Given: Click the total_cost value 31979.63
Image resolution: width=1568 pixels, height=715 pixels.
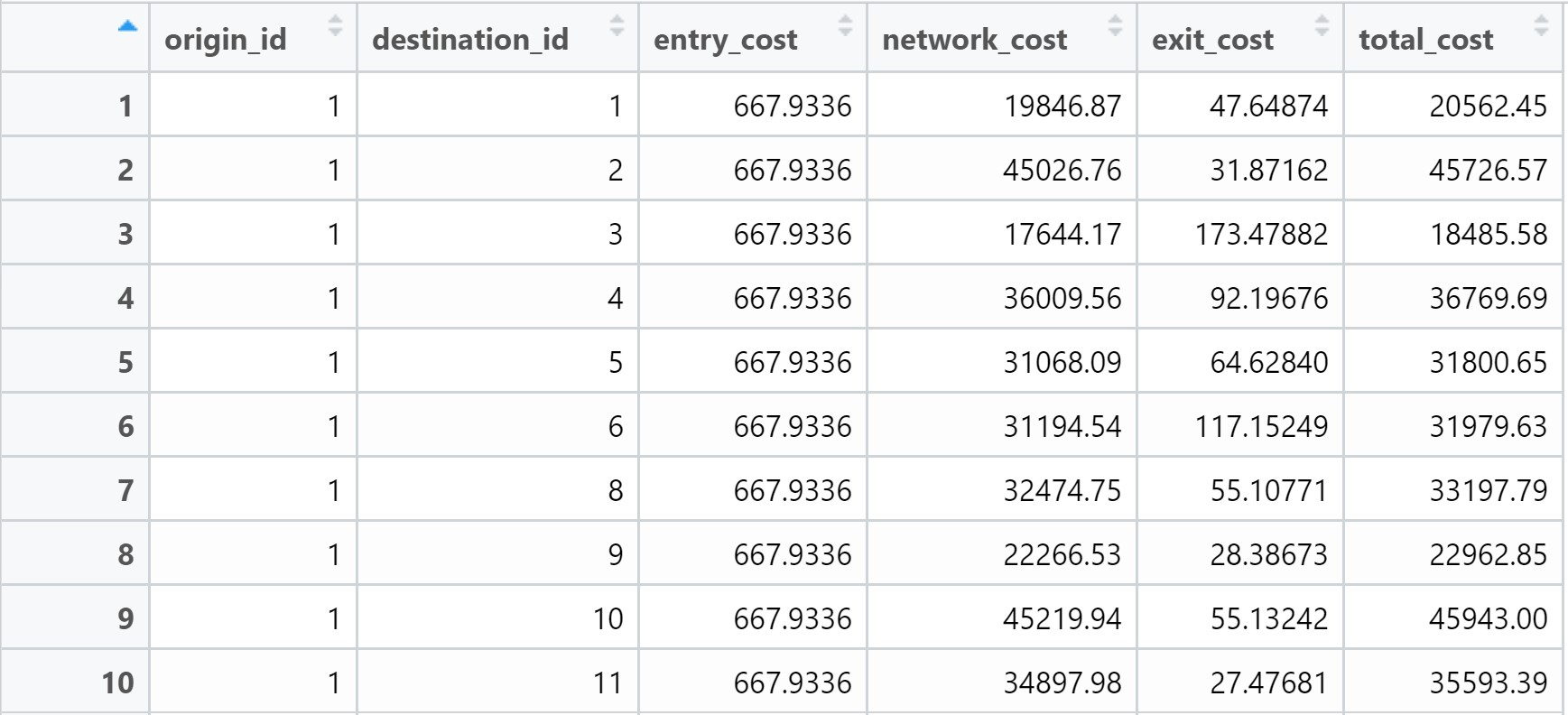Looking at the screenshot, I should click(1488, 427).
